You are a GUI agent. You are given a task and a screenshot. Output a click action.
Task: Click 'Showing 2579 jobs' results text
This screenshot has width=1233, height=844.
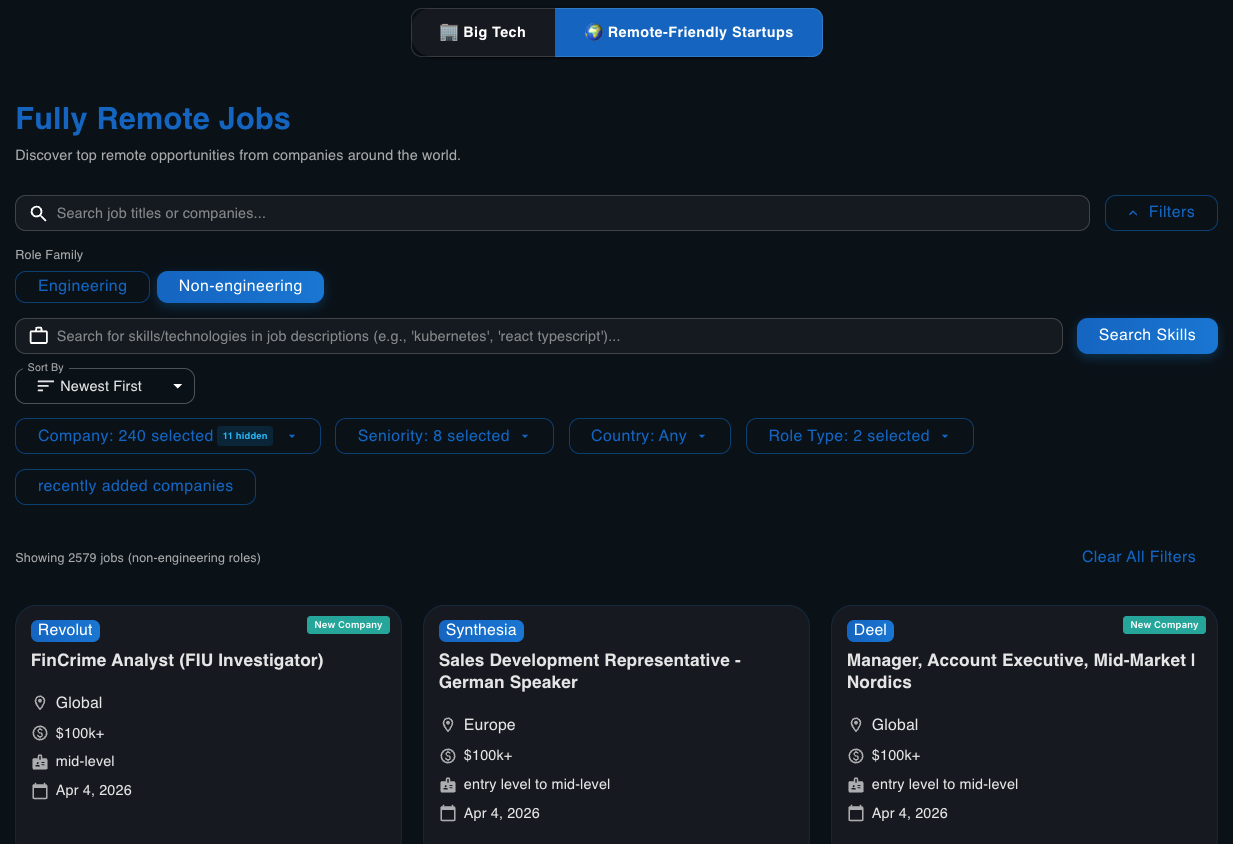(138, 558)
